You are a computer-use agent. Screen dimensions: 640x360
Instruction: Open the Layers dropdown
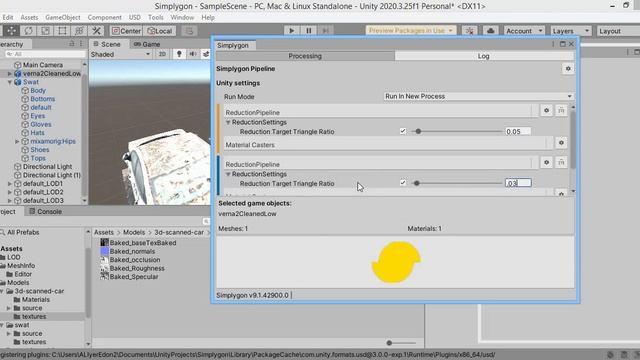coord(570,31)
